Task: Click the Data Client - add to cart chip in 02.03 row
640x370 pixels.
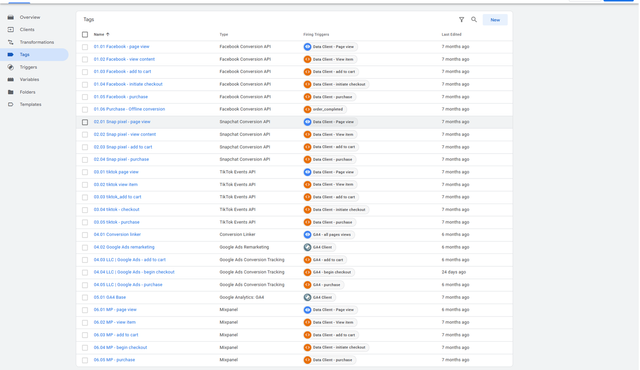Action: [331, 147]
